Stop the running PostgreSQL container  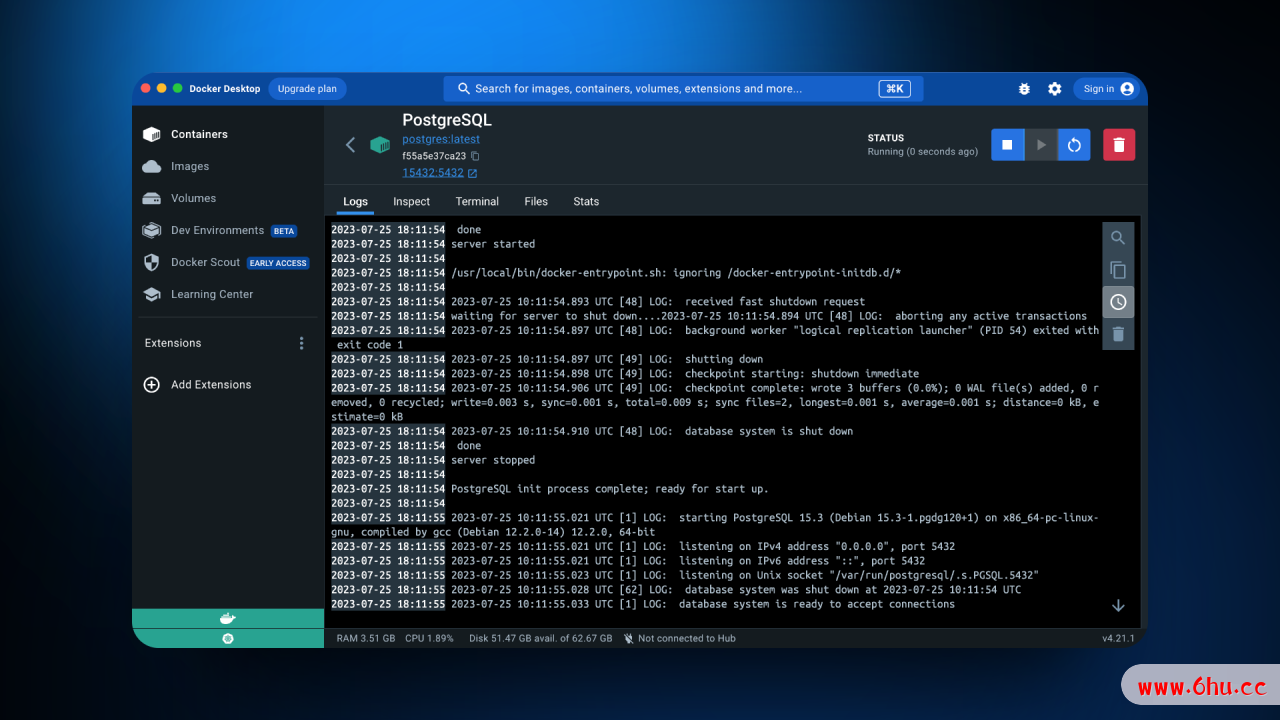[x=1007, y=145]
